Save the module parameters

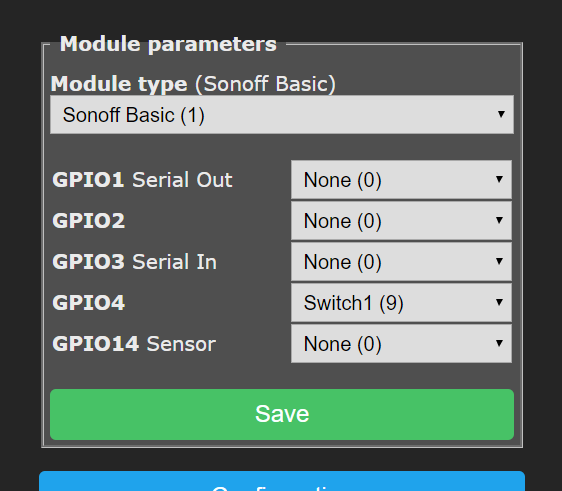282,414
